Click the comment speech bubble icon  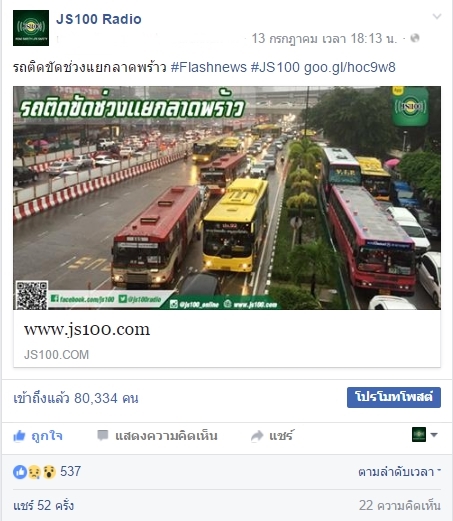103,435
